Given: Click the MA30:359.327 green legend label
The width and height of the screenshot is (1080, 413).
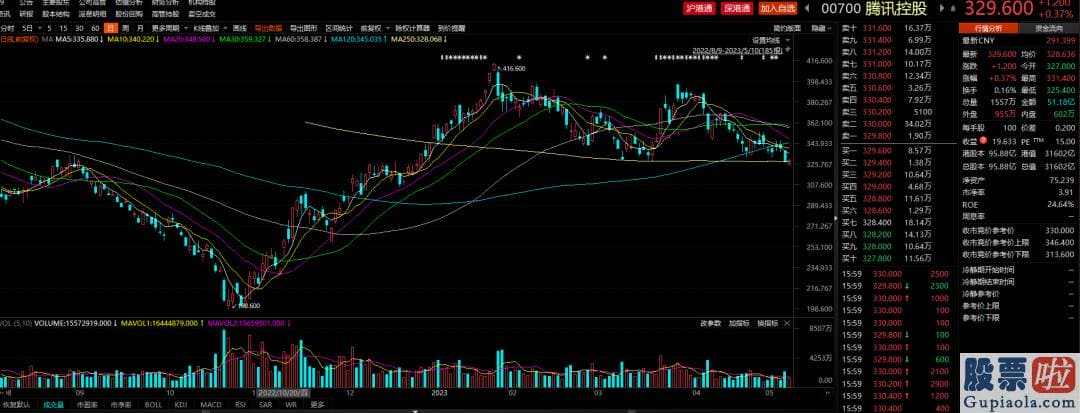Looking at the screenshot, I should 246,40.
